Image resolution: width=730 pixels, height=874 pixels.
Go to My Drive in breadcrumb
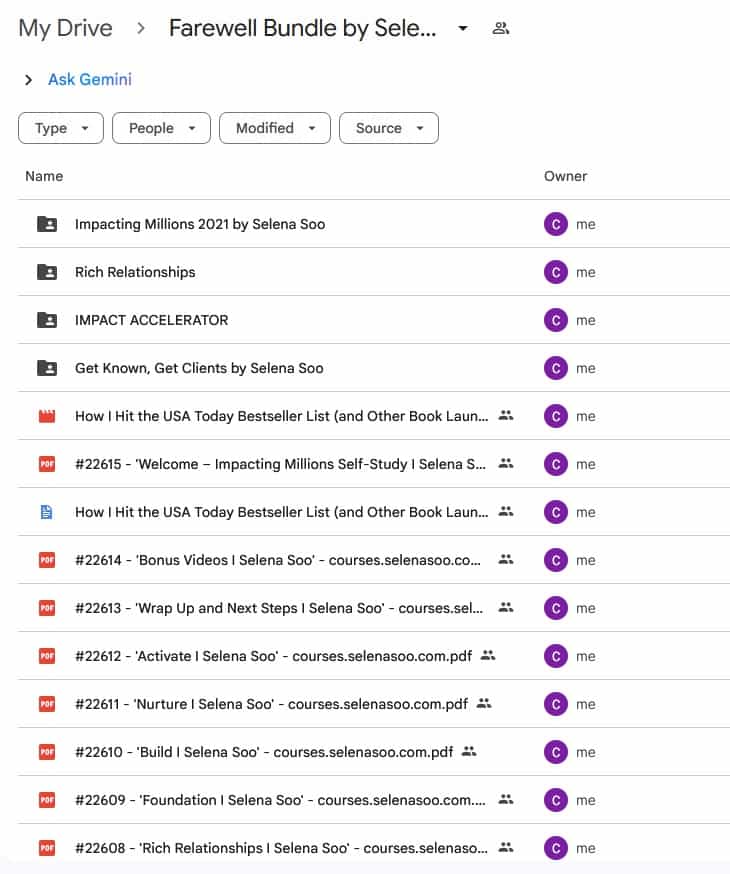[65, 28]
